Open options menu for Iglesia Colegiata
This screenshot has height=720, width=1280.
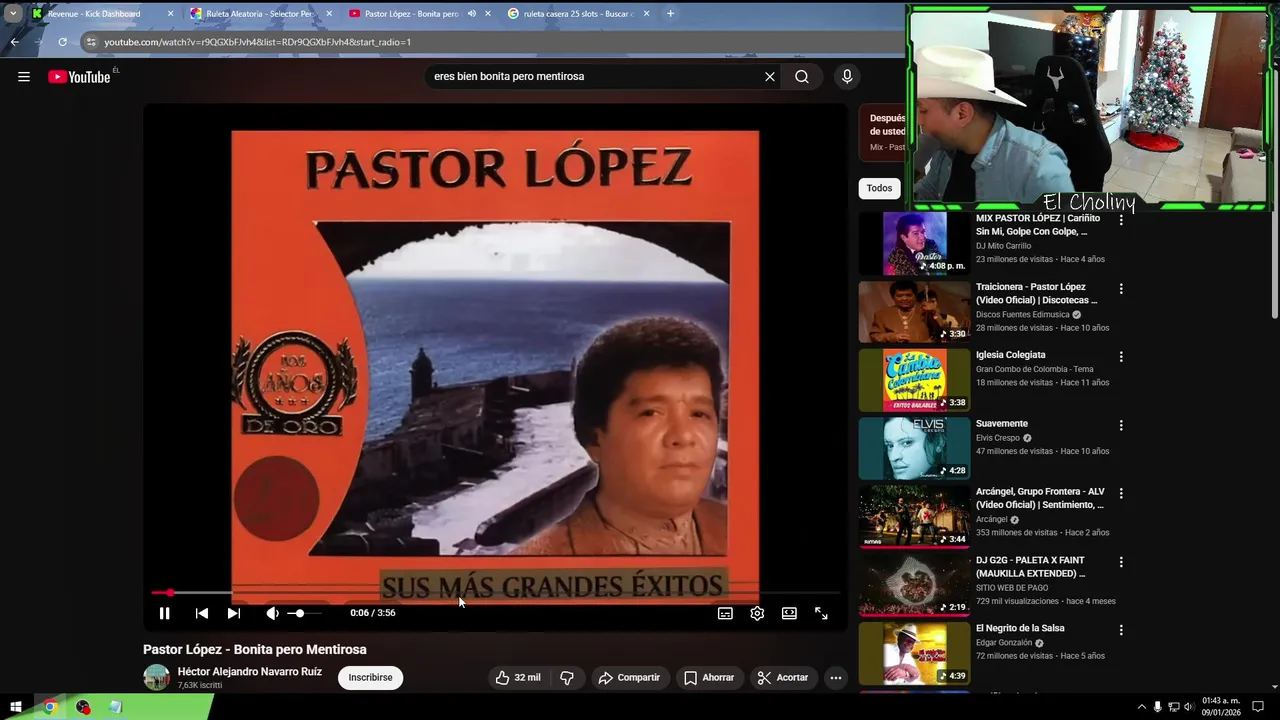(x=1121, y=356)
